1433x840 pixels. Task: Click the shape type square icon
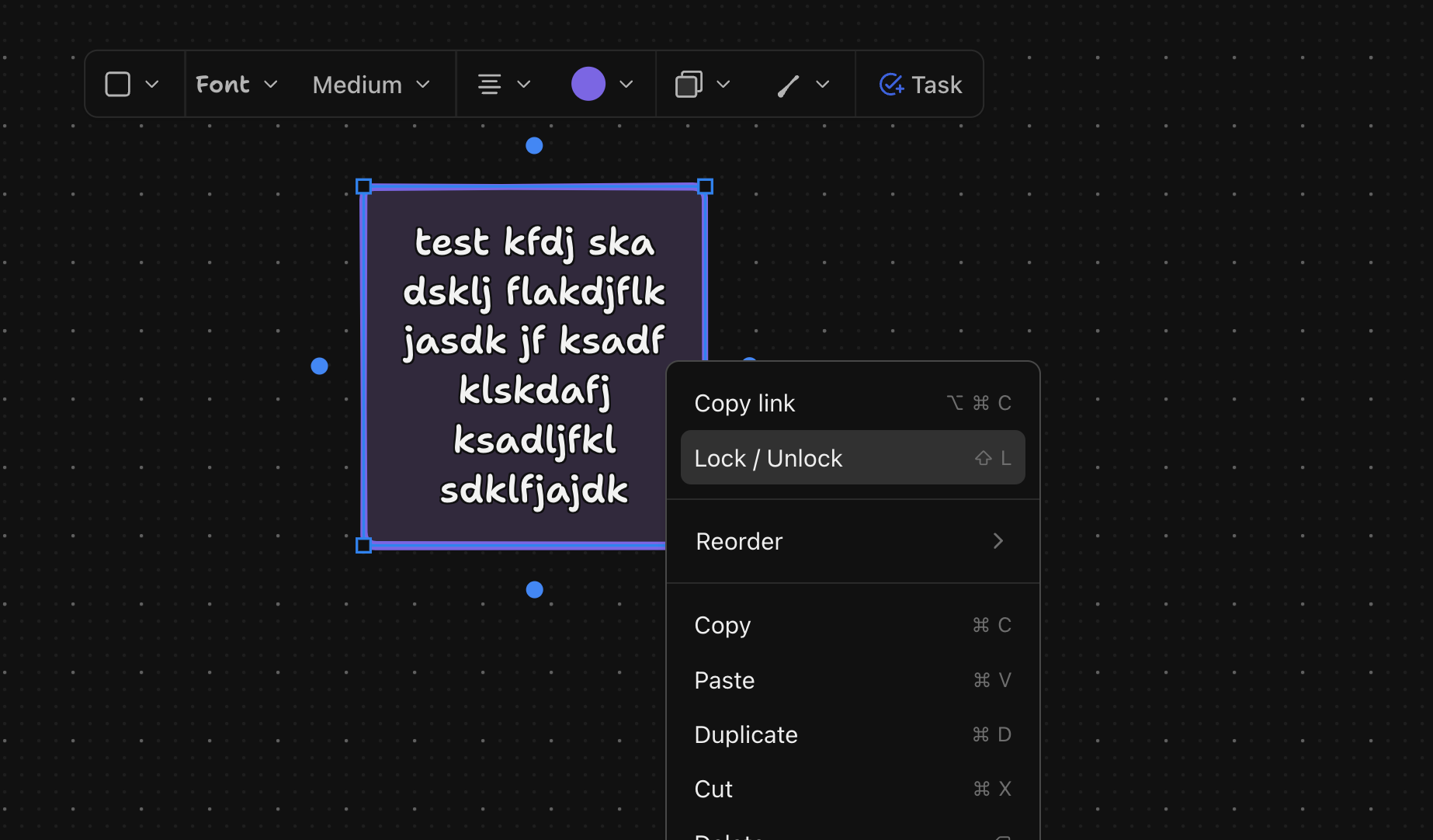point(117,84)
